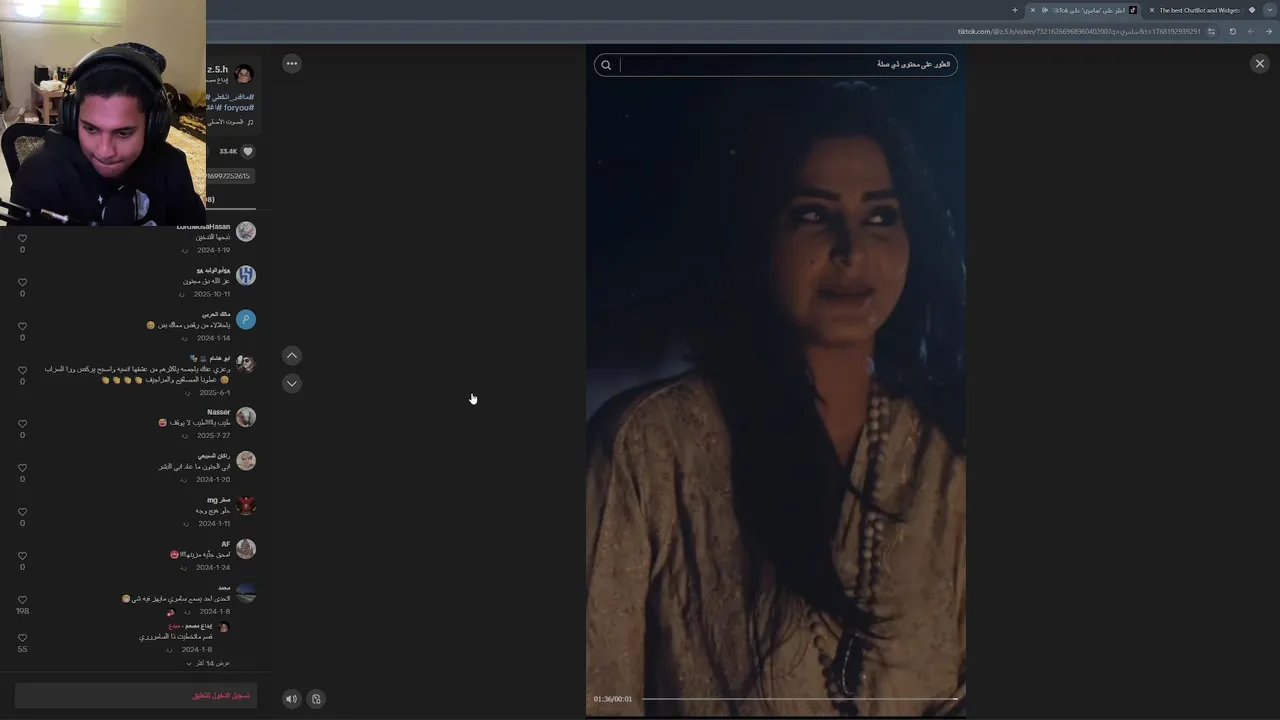Like AF's comment
Screen dimensions: 1280x720
click(22, 555)
